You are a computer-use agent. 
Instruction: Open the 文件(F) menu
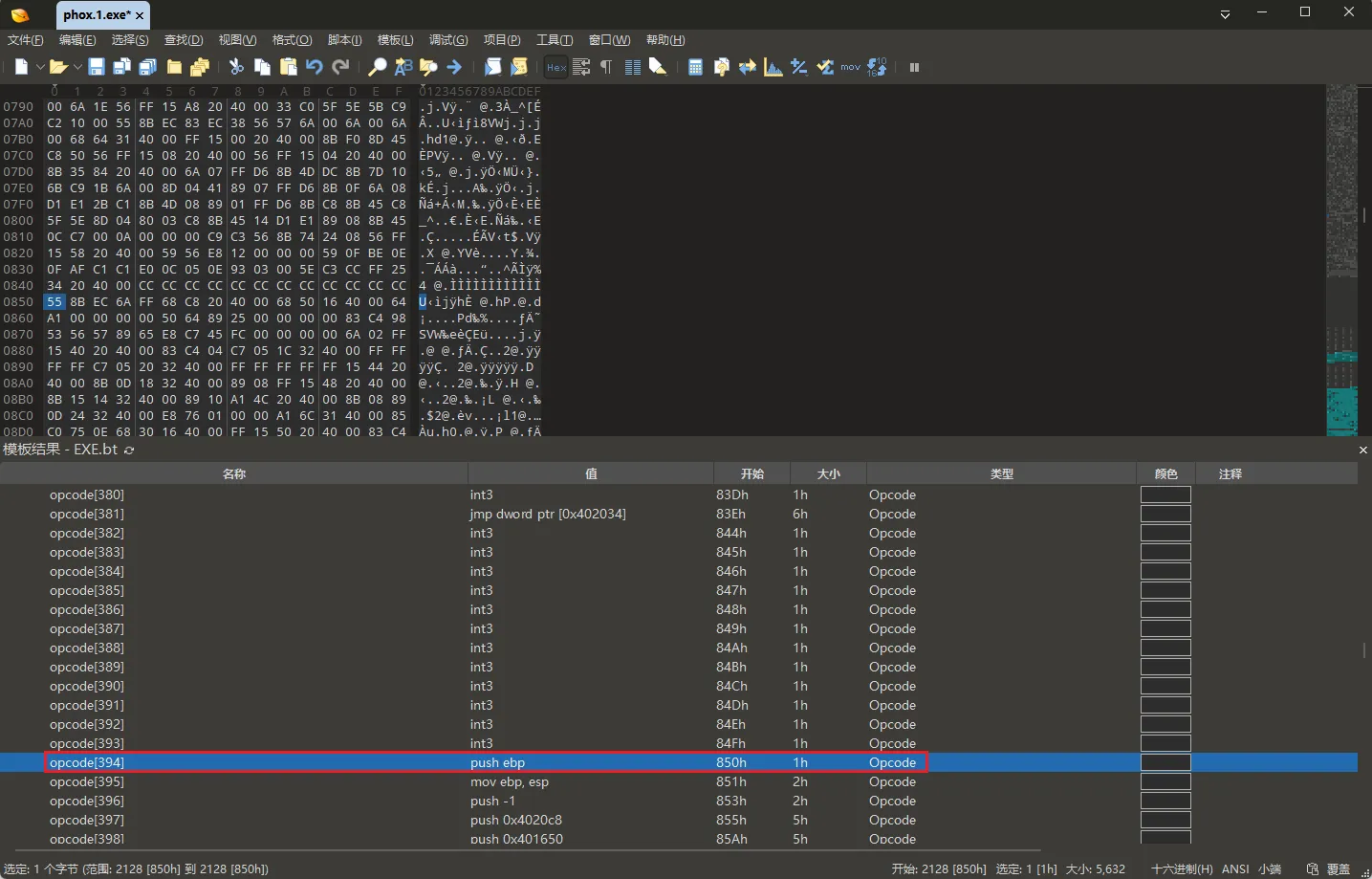(25, 40)
